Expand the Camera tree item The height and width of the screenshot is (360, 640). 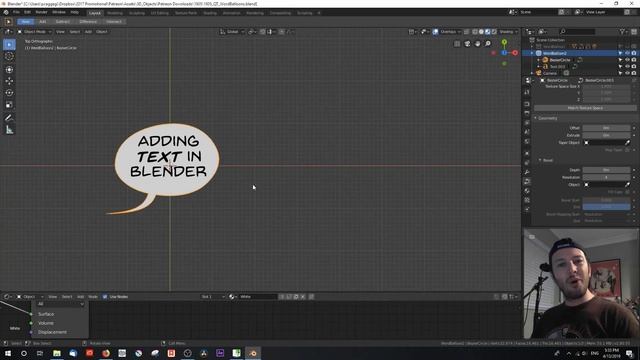[532, 73]
